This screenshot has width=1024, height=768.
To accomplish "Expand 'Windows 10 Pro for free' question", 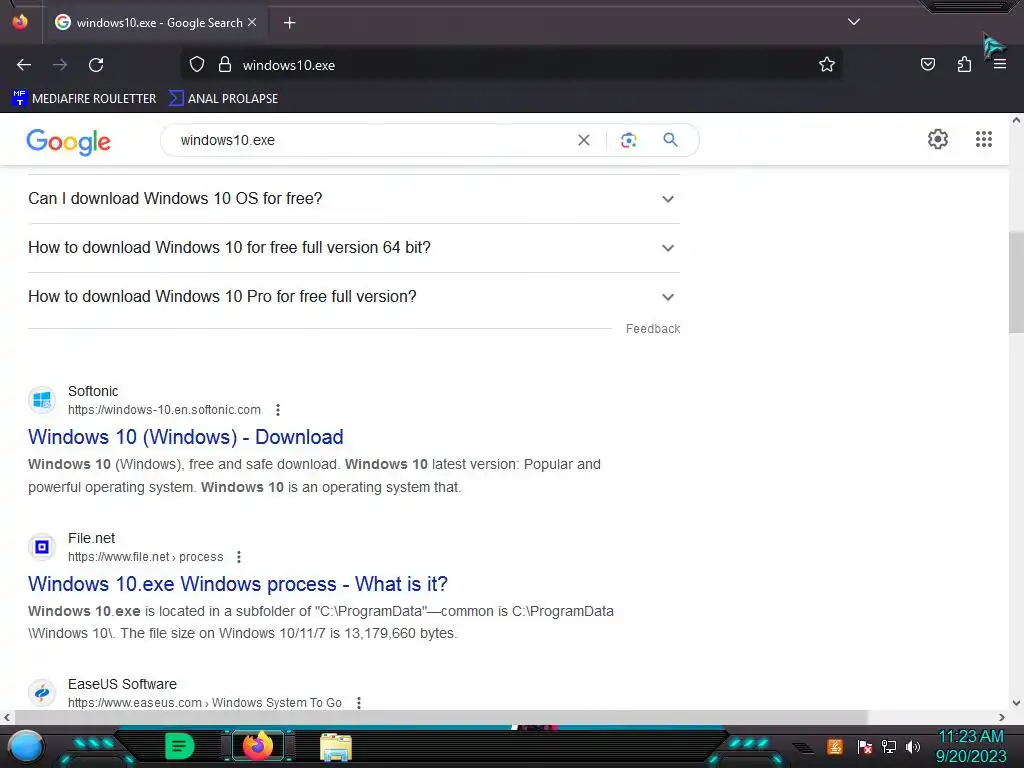I will click(x=353, y=296).
